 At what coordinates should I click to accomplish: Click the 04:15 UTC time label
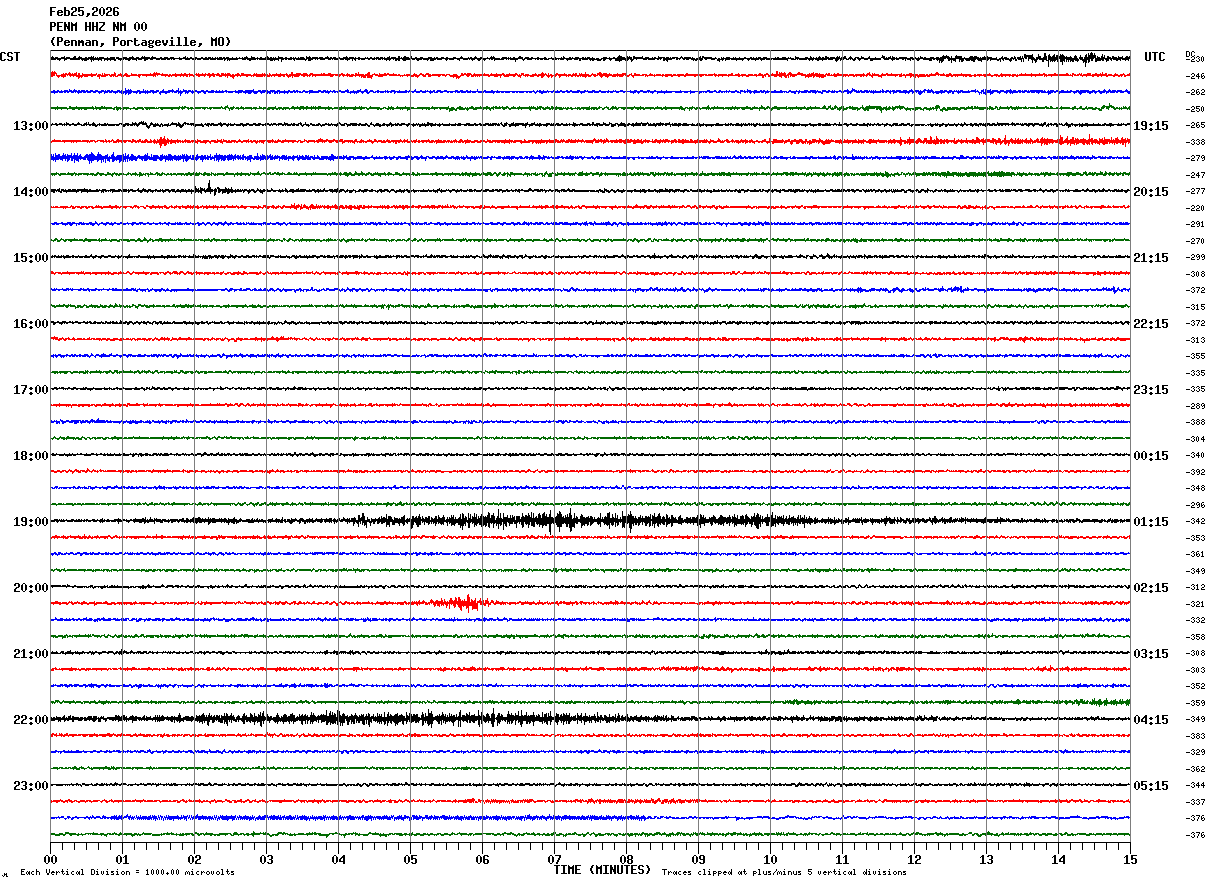(1151, 720)
